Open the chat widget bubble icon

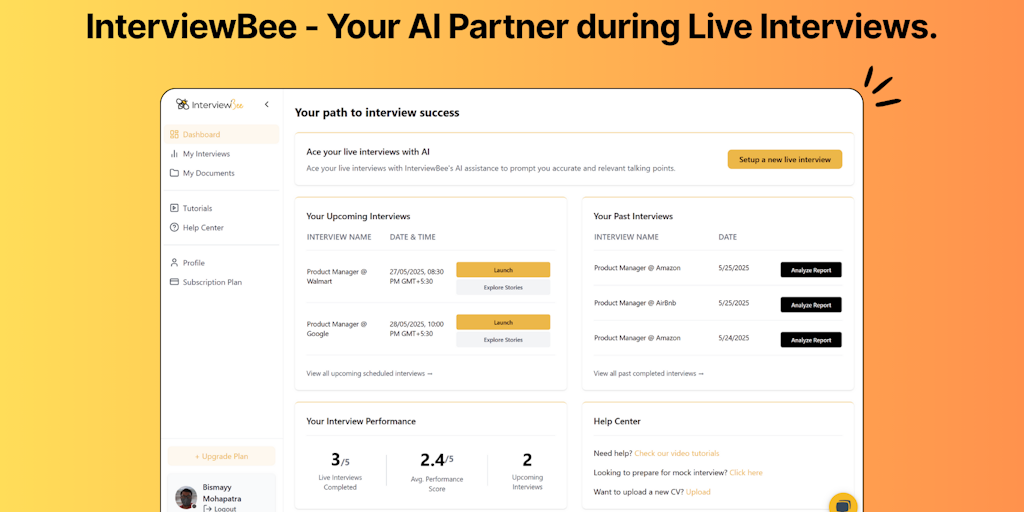click(843, 503)
